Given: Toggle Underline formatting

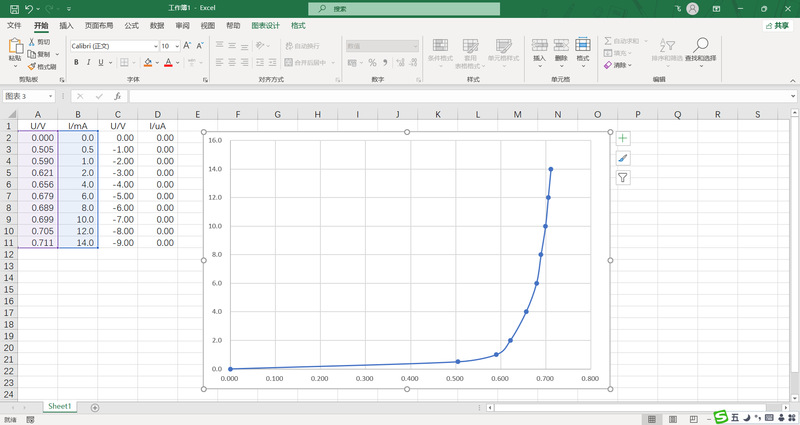Looking at the screenshot, I should (x=101, y=62).
